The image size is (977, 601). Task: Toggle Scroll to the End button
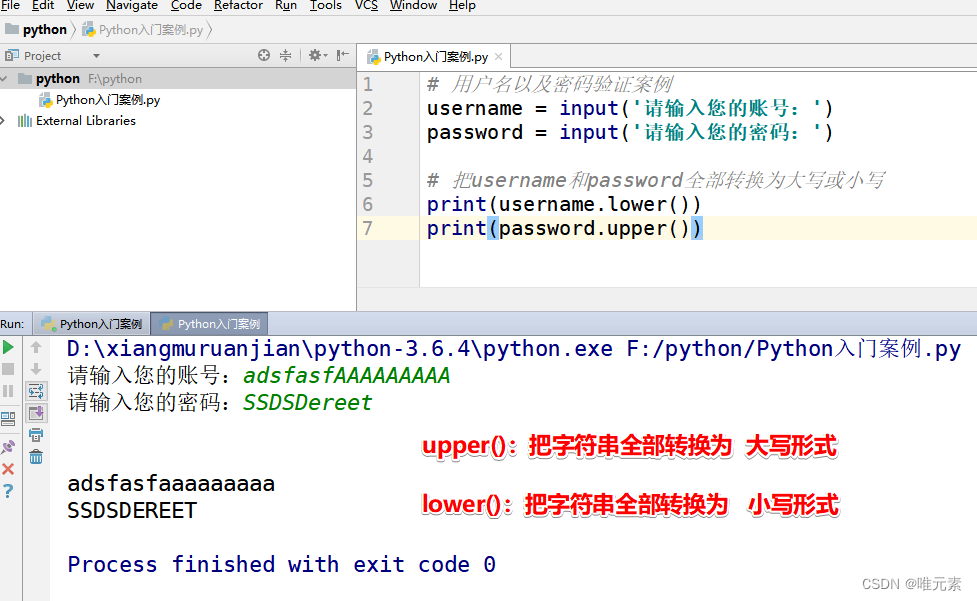36,413
